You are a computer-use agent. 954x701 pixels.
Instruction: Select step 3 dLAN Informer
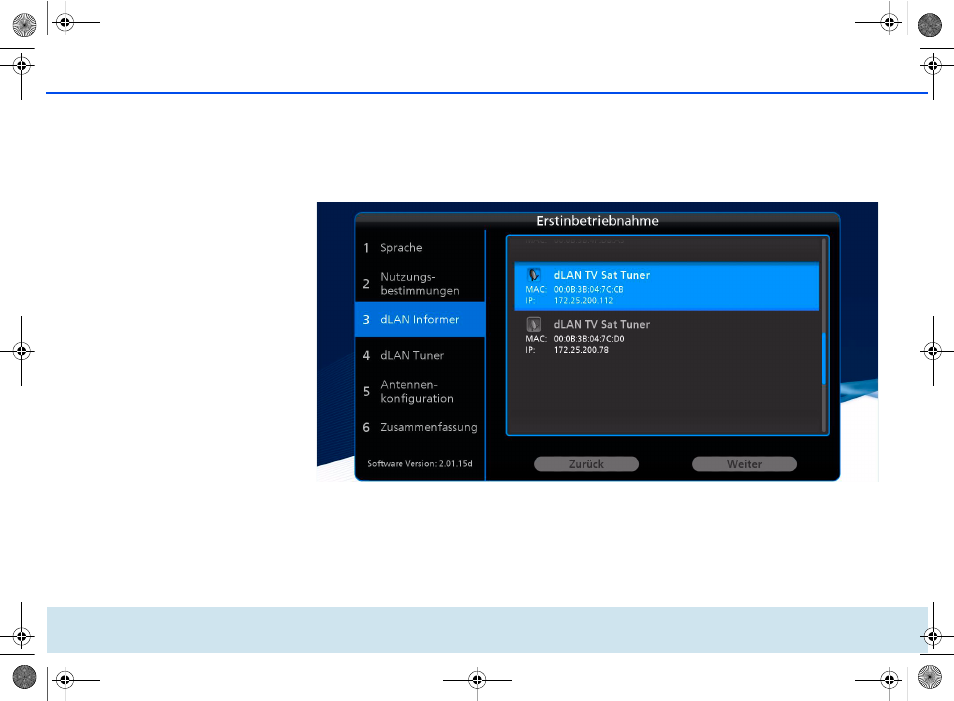coord(420,319)
